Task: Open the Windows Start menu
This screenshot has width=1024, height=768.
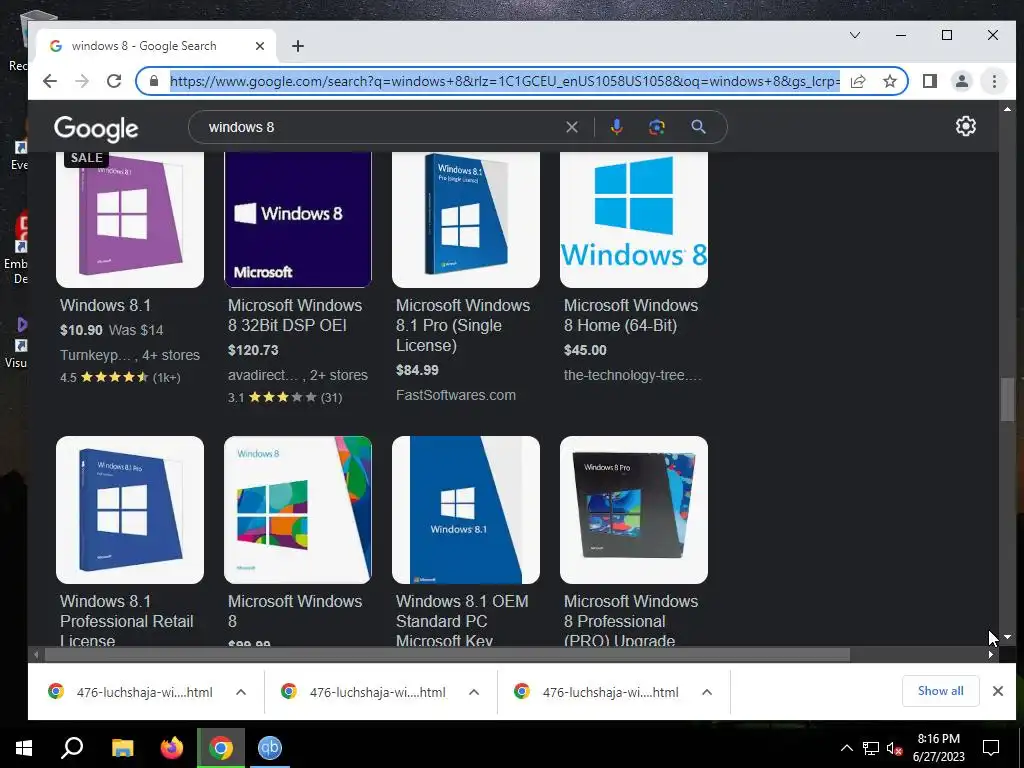Action: coord(24,748)
